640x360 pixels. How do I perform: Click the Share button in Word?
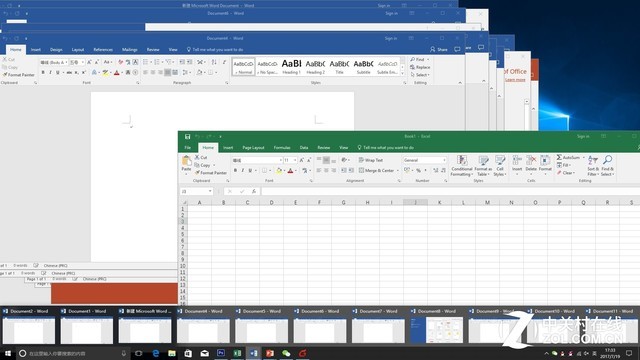coord(439,49)
